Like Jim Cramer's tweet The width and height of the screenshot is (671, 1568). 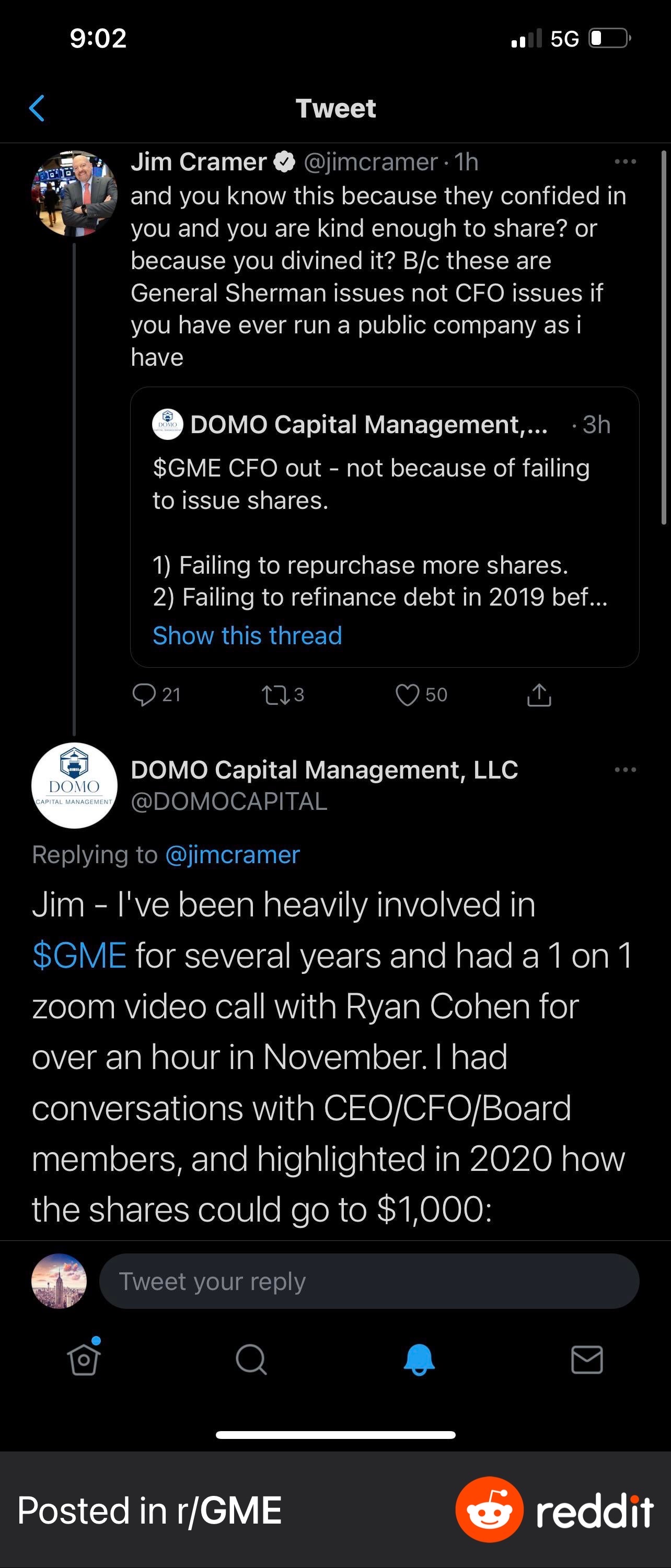tap(407, 694)
